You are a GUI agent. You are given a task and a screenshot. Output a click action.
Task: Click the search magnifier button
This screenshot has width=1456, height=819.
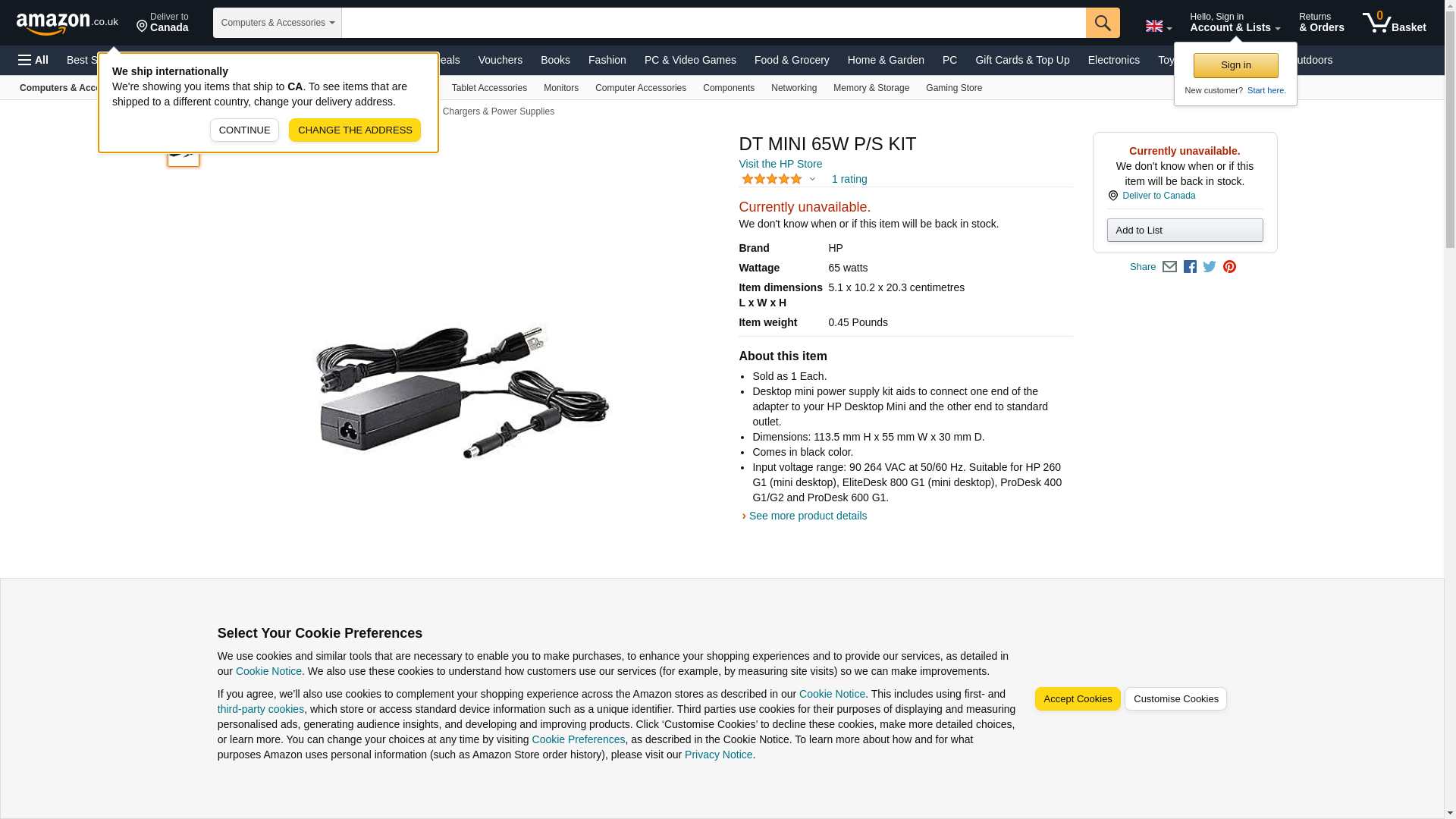click(1103, 23)
